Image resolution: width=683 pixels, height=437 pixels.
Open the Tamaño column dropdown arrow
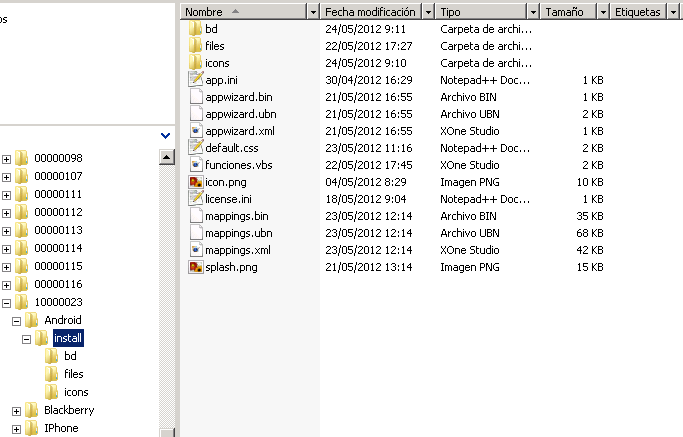(x=603, y=12)
